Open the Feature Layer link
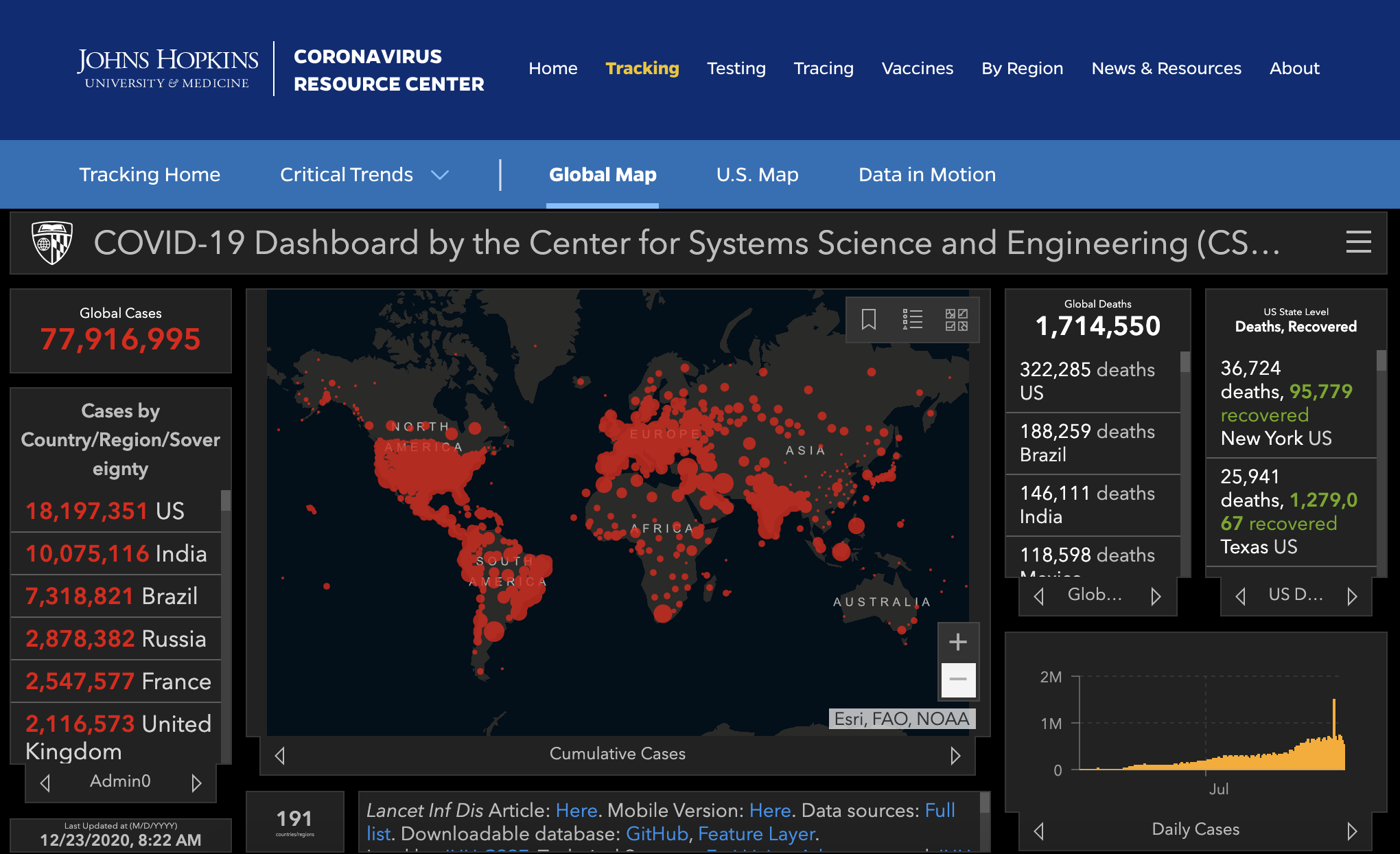1400x854 pixels. (x=757, y=833)
